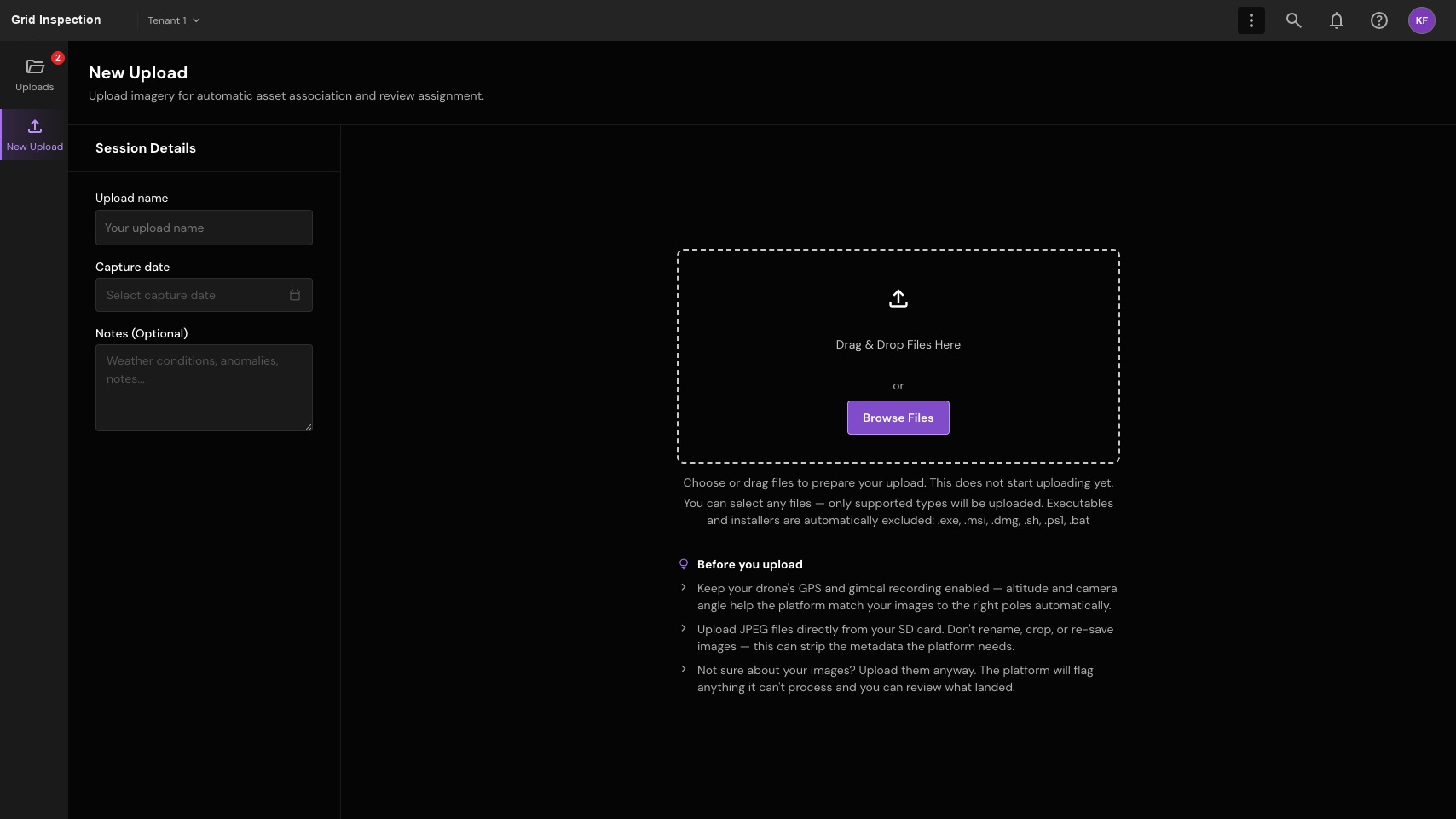Open the Select capture date field

pyautogui.click(x=204, y=295)
